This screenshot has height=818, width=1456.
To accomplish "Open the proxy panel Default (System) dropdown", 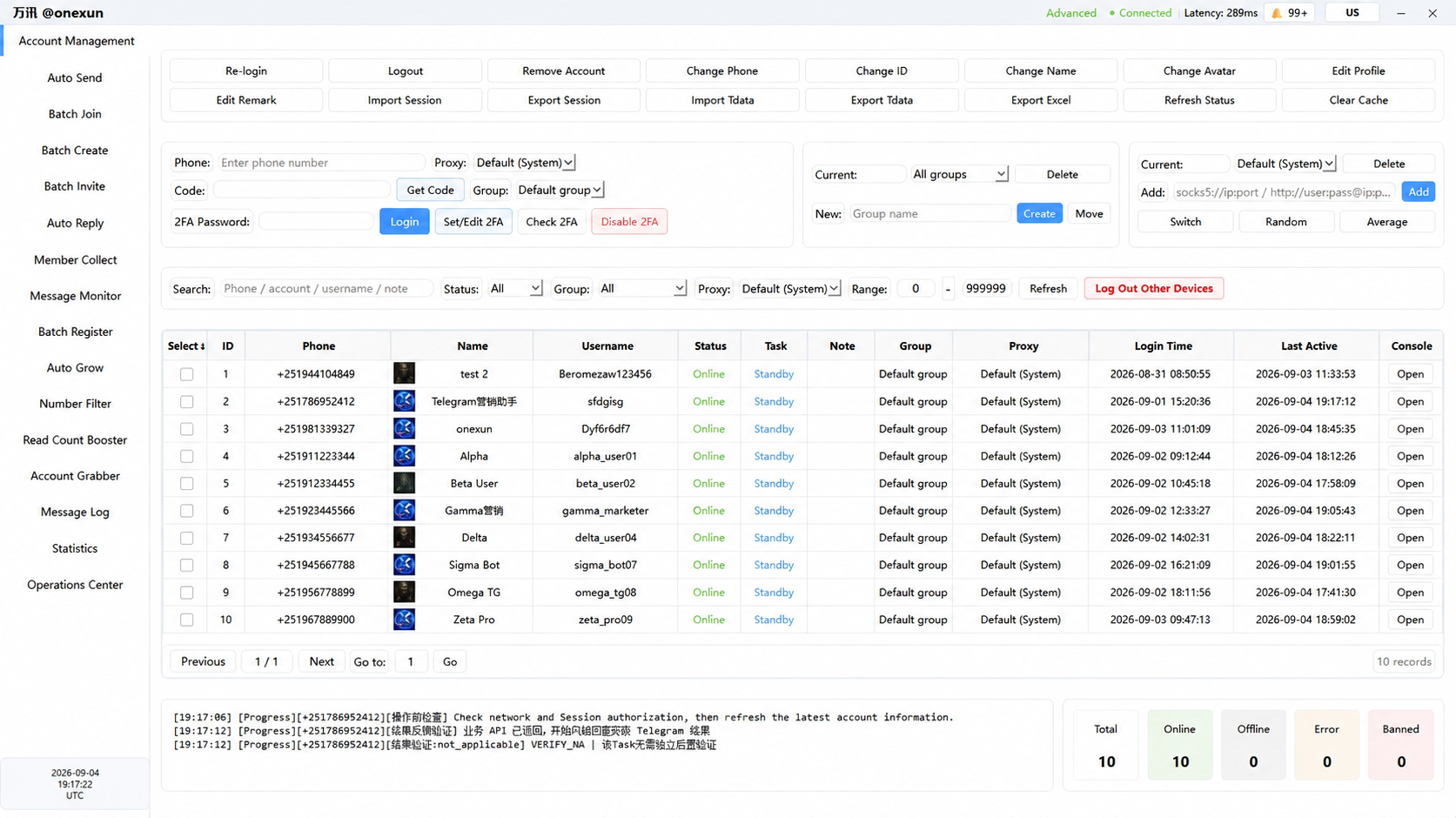I will (1285, 164).
